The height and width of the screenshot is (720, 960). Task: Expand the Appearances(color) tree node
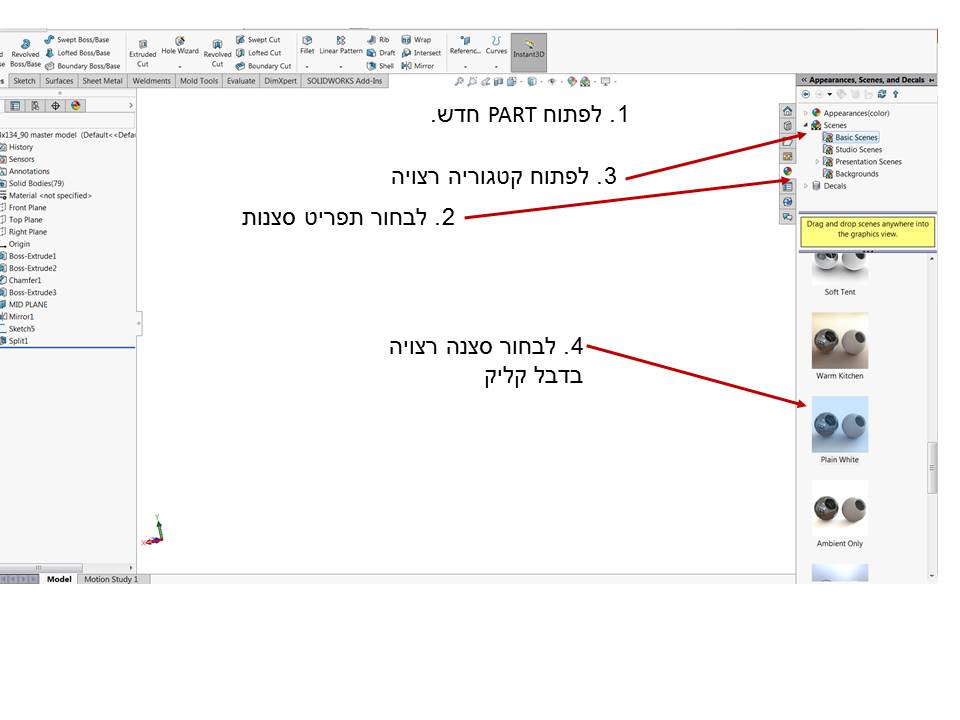(807, 113)
